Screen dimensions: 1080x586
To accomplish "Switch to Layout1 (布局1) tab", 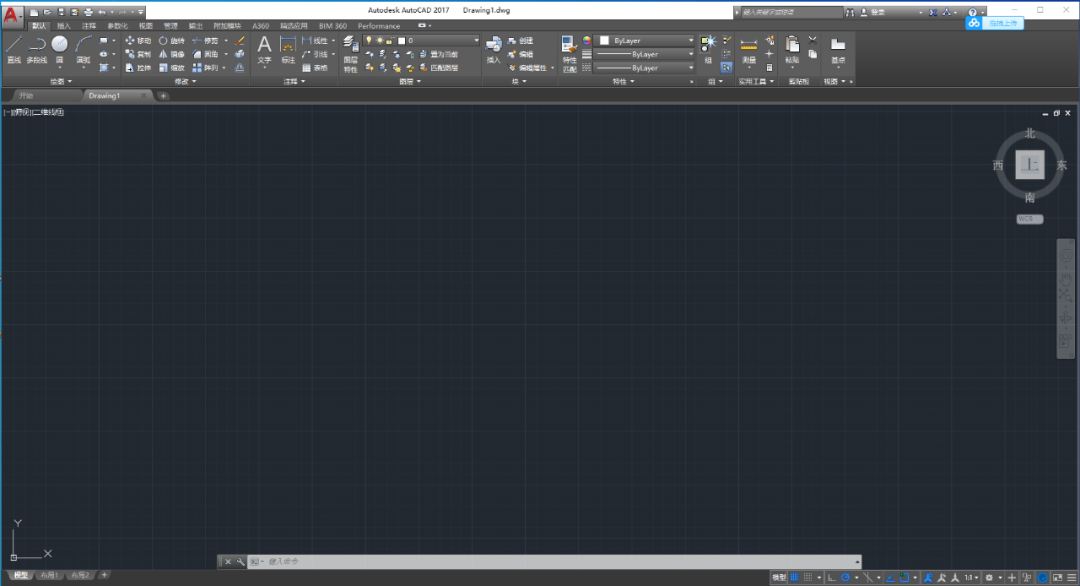I will [x=49, y=575].
